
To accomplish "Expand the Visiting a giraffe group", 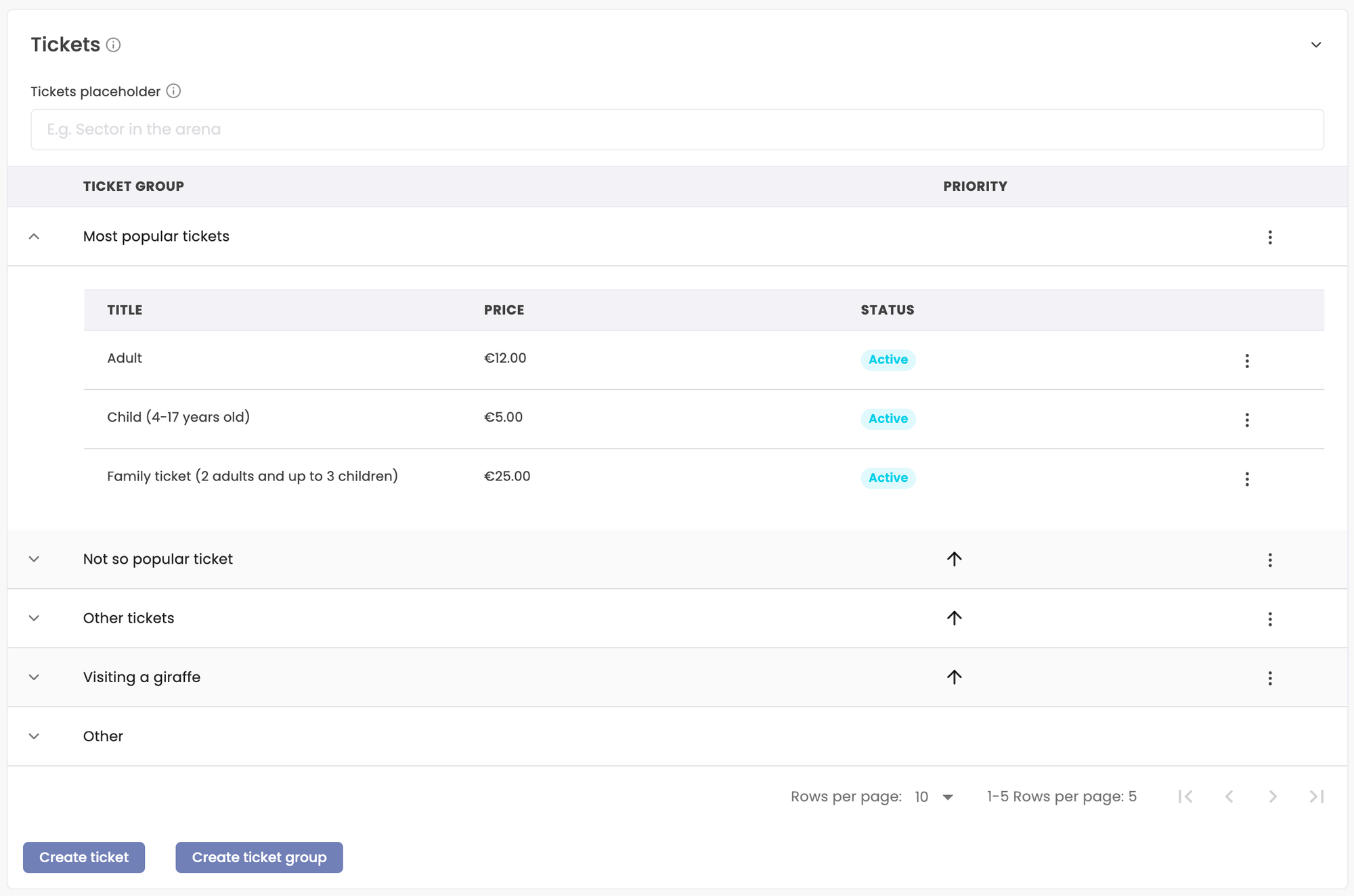I will click(x=34, y=677).
